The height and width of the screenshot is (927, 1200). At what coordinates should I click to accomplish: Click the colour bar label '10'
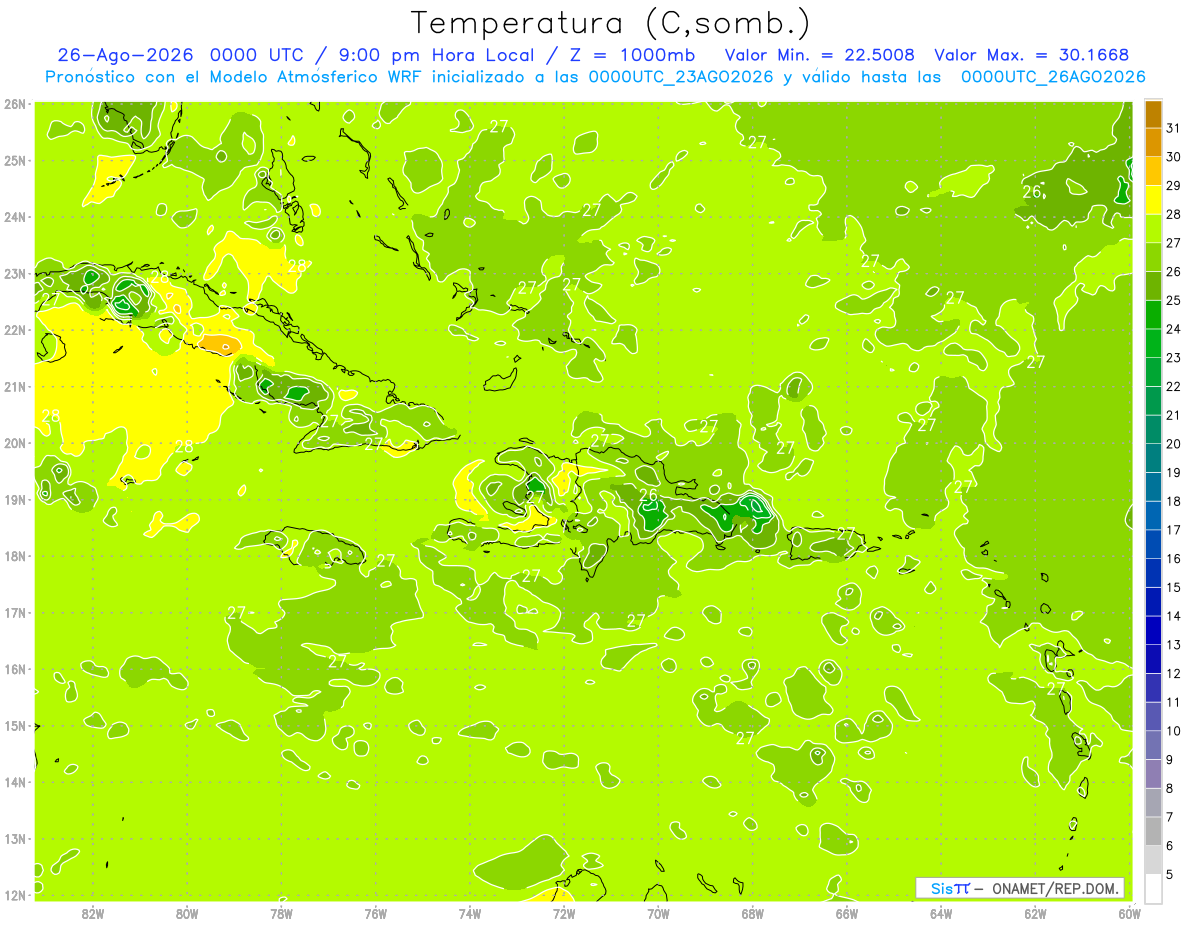tap(1173, 731)
